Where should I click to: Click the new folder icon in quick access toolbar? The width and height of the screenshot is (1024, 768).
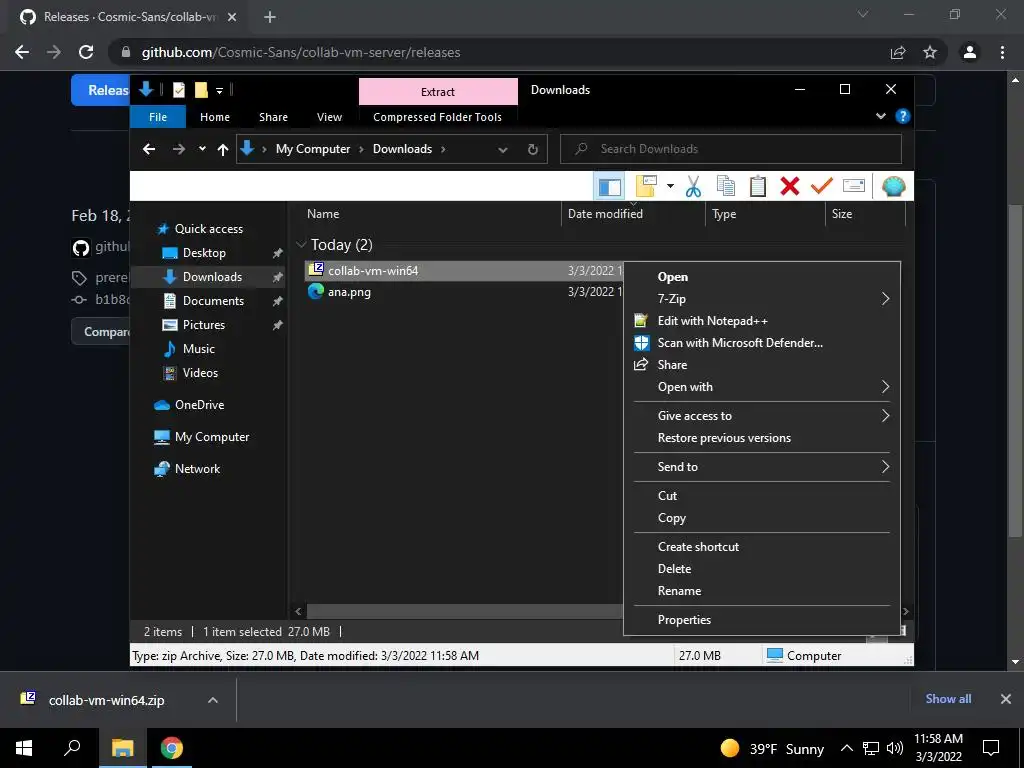pos(201,90)
